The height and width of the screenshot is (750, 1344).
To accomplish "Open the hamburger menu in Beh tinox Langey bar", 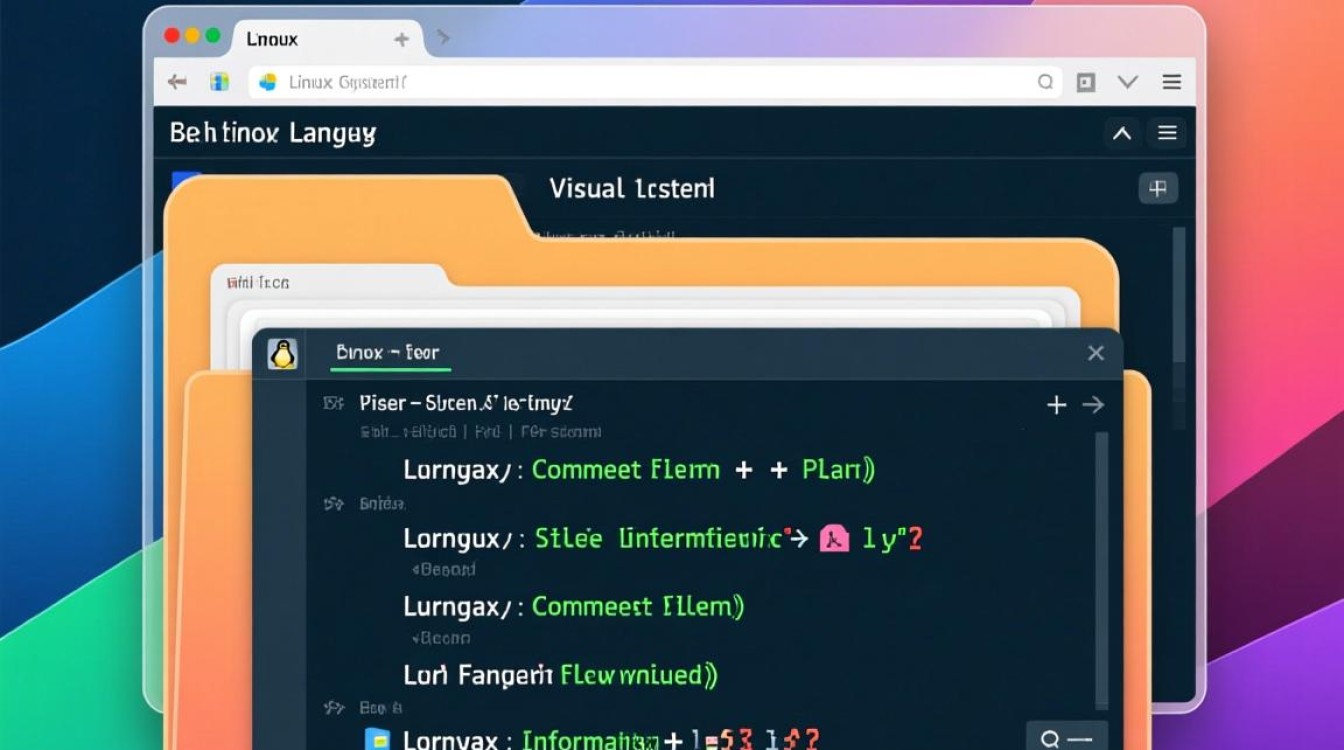I will tap(1166, 133).
